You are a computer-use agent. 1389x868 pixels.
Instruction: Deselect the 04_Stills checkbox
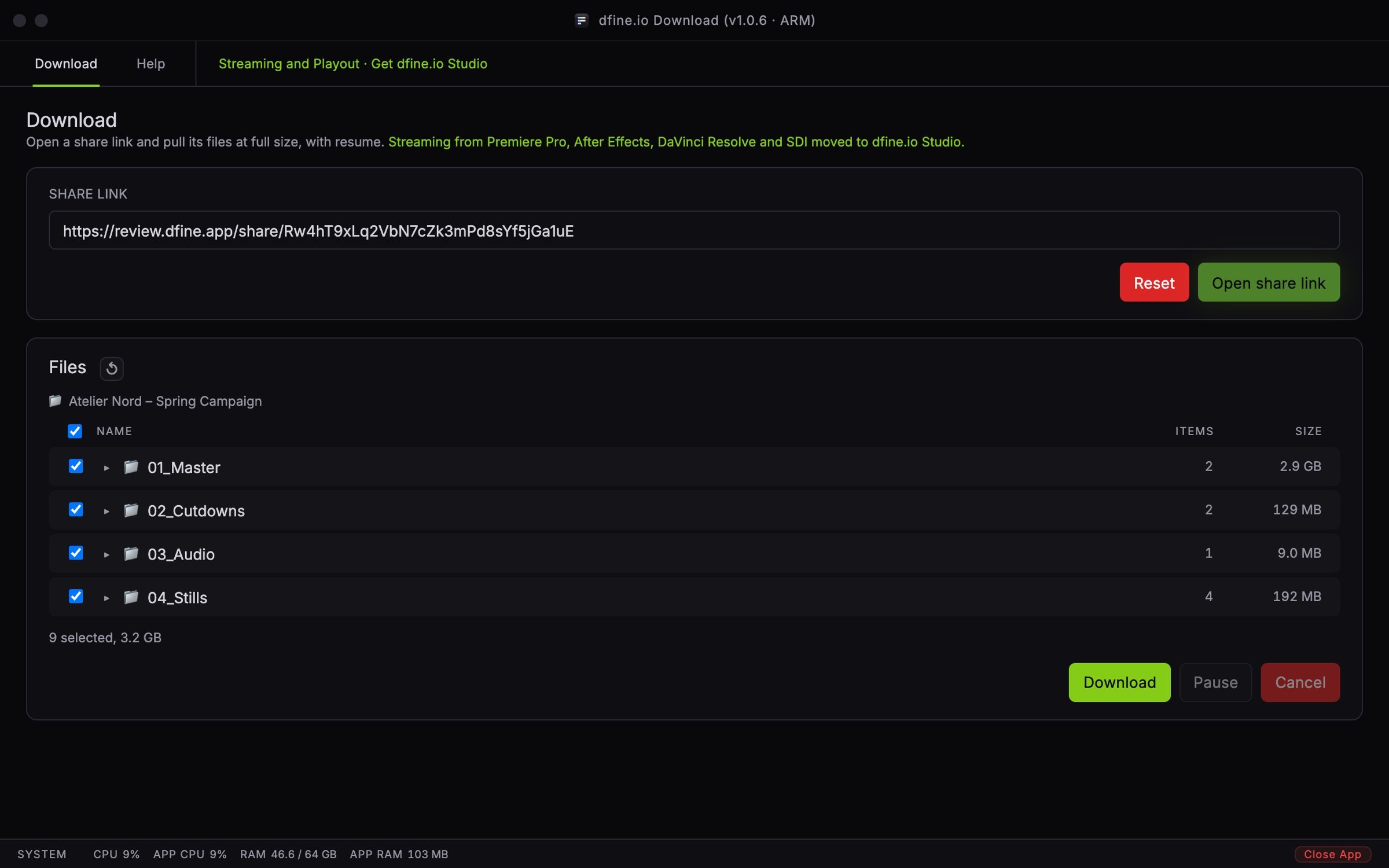tap(76, 596)
